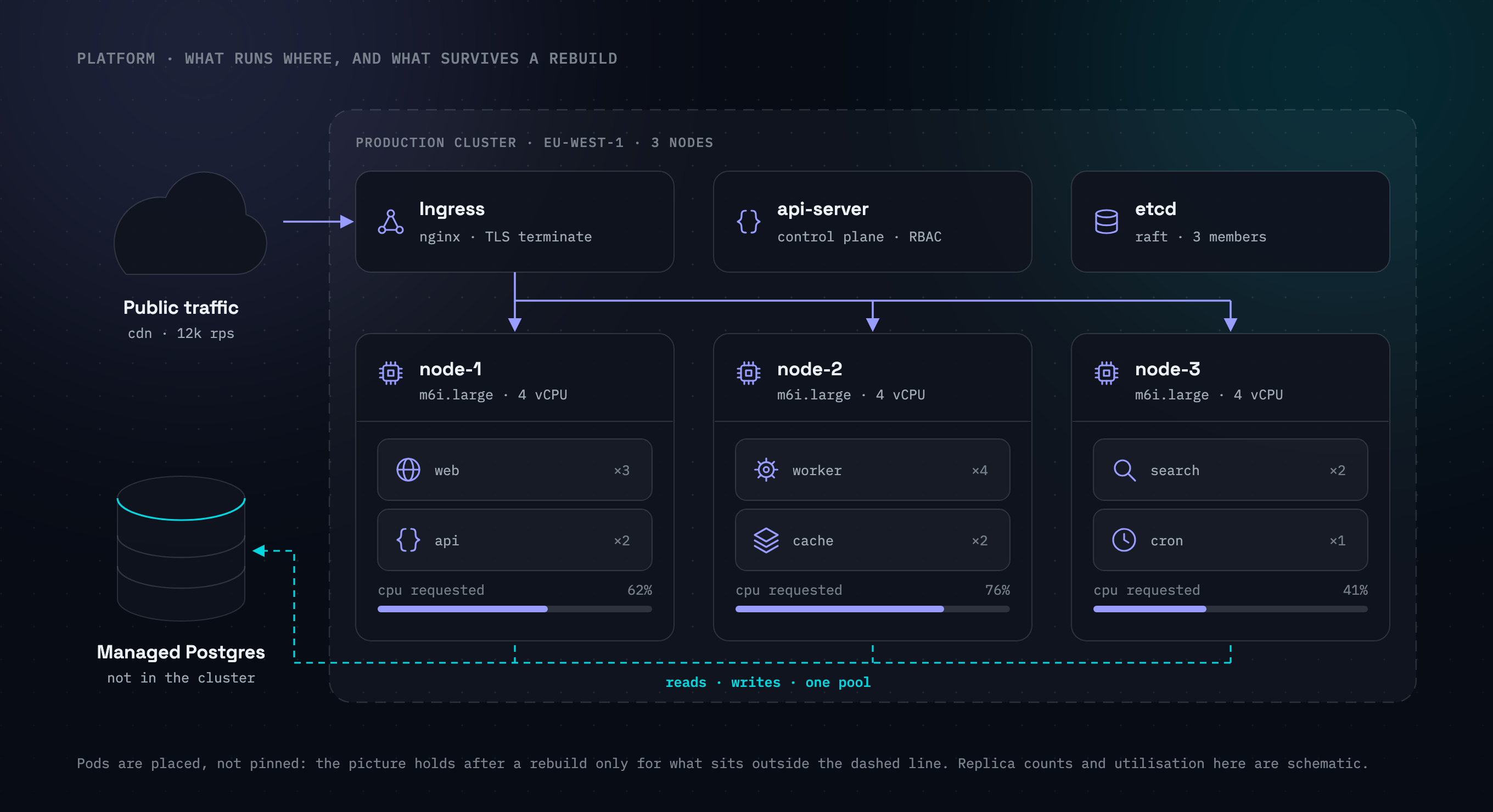Click the node-2 heading
This screenshot has width=1493, height=812.
point(809,369)
